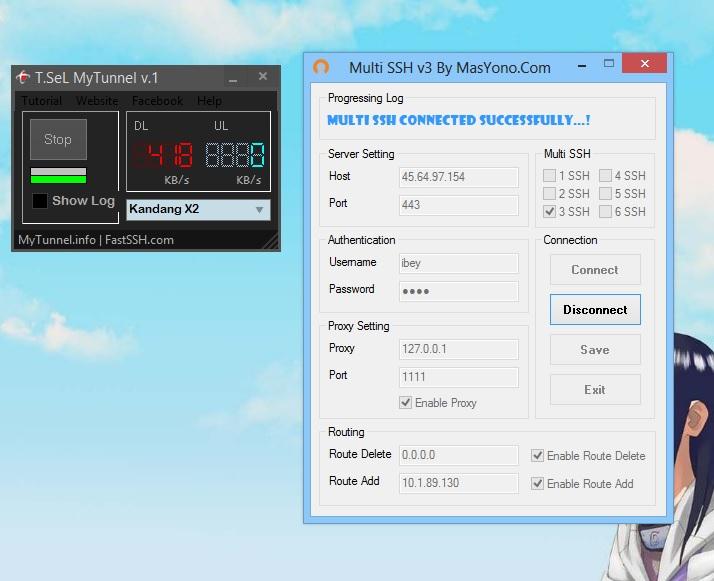This screenshot has height=581, width=714.
Task: Toggle the Show Log checkbox
Action: click(x=40, y=201)
